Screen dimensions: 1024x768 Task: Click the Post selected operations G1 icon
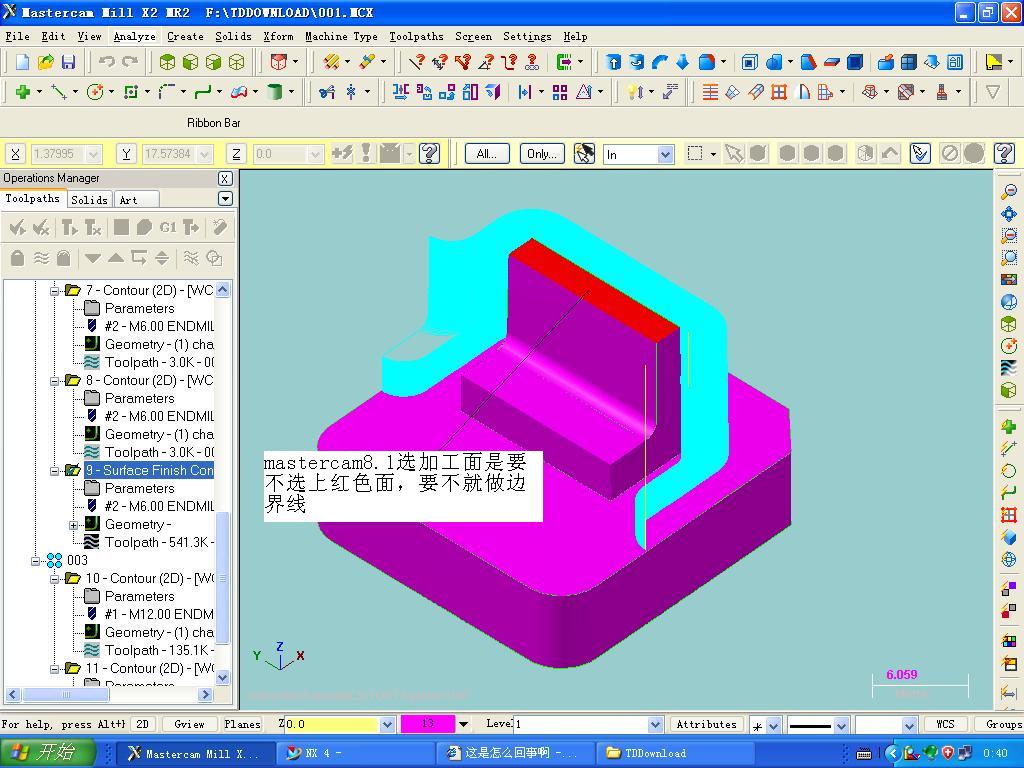tap(168, 227)
